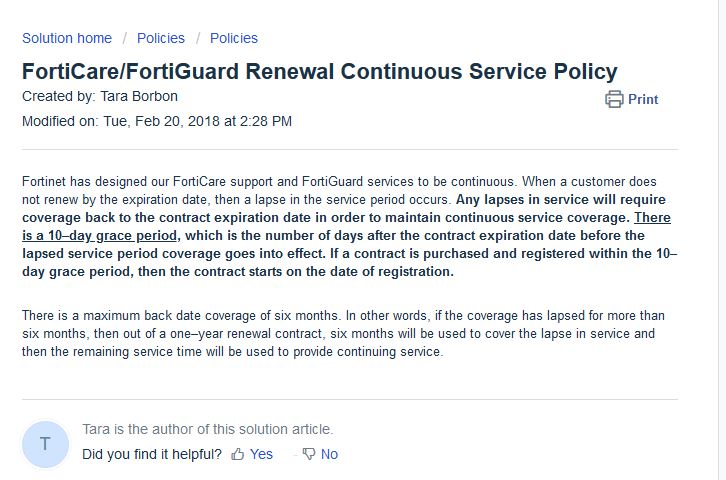Click the thumbs up icon
Screen dimensions: 726x480
(238, 454)
